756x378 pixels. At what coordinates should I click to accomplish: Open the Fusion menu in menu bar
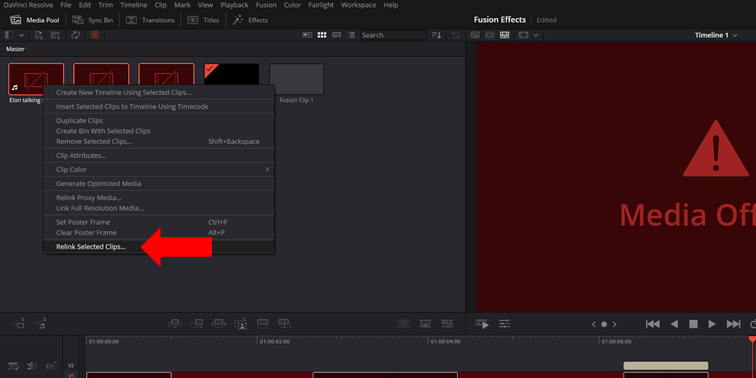266,5
